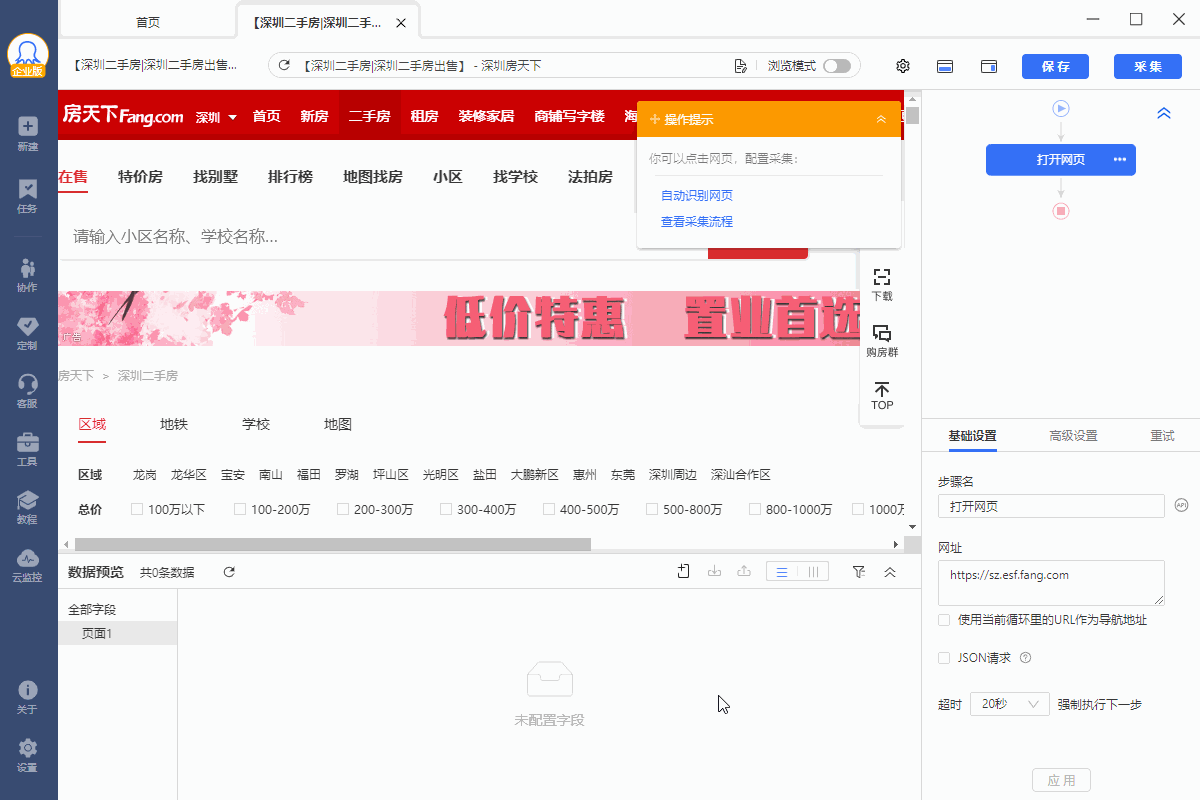Switch data preview to list view icon
1200x800 pixels.
pos(782,572)
